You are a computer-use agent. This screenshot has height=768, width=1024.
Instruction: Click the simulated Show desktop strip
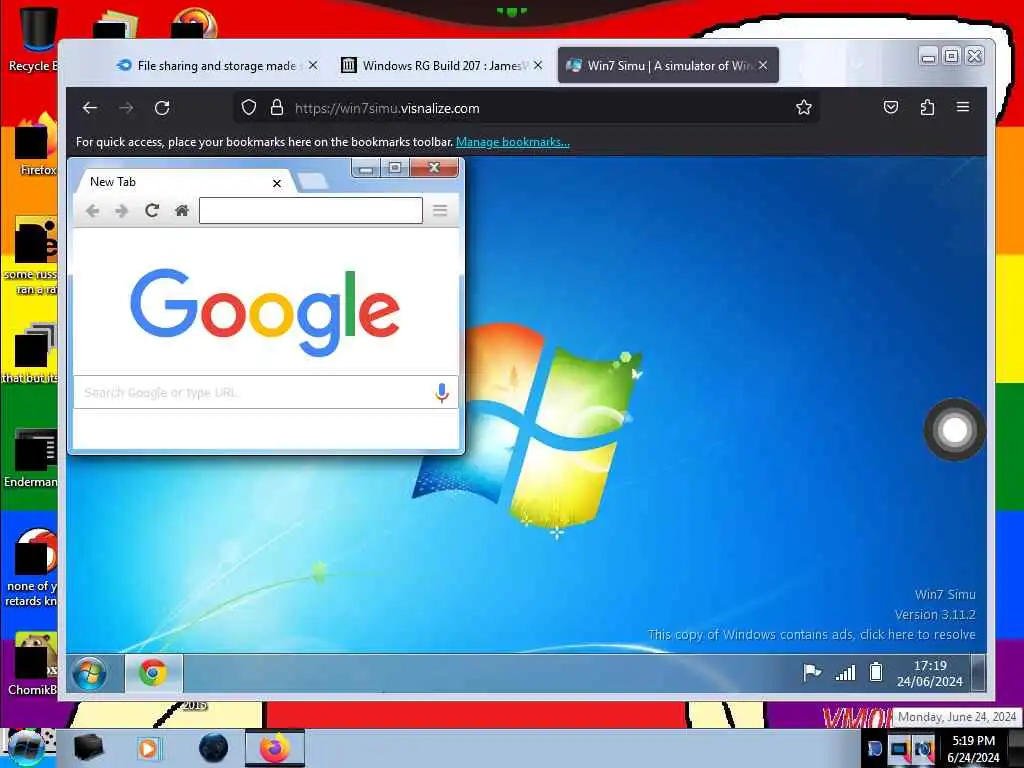point(978,673)
